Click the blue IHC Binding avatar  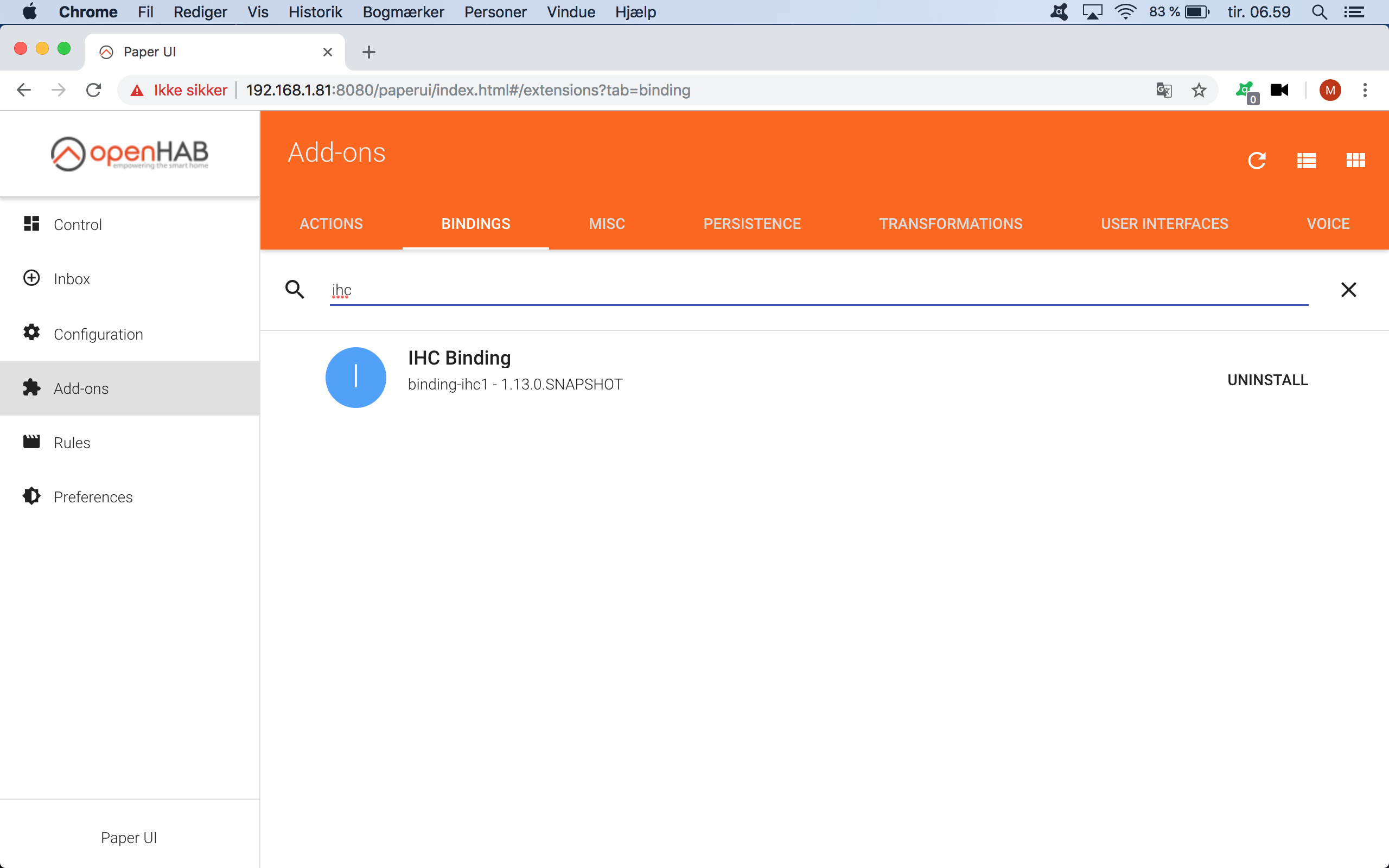[356, 378]
